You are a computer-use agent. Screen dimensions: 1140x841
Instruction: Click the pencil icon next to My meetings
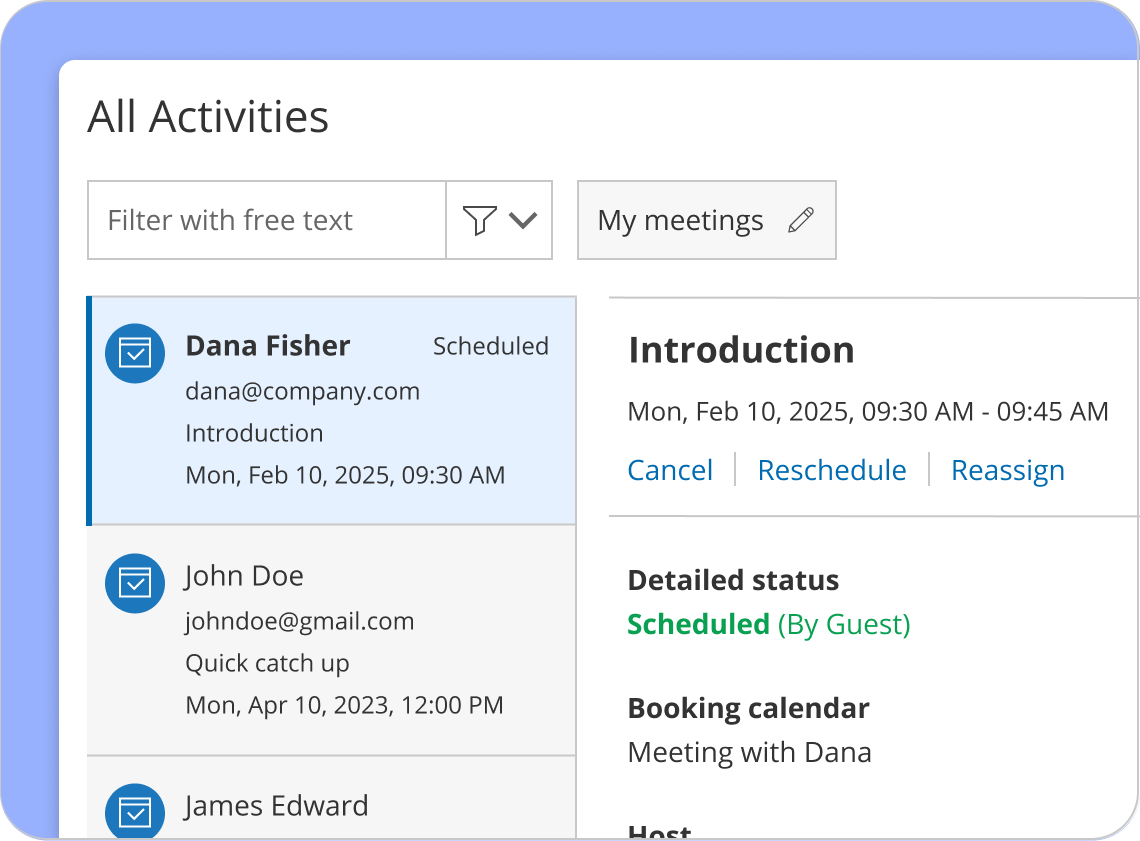pyautogui.click(x=801, y=220)
